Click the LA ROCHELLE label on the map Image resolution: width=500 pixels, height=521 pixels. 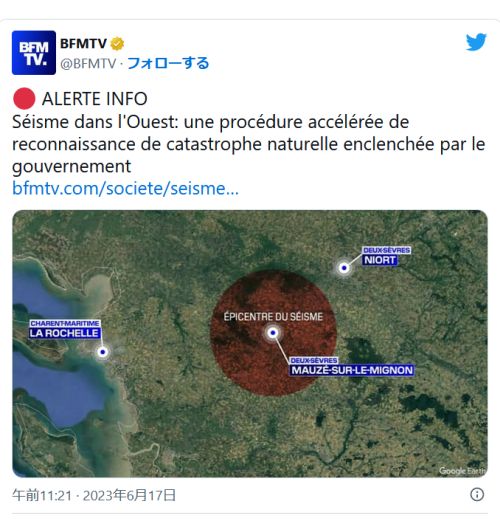coord(64,333)
